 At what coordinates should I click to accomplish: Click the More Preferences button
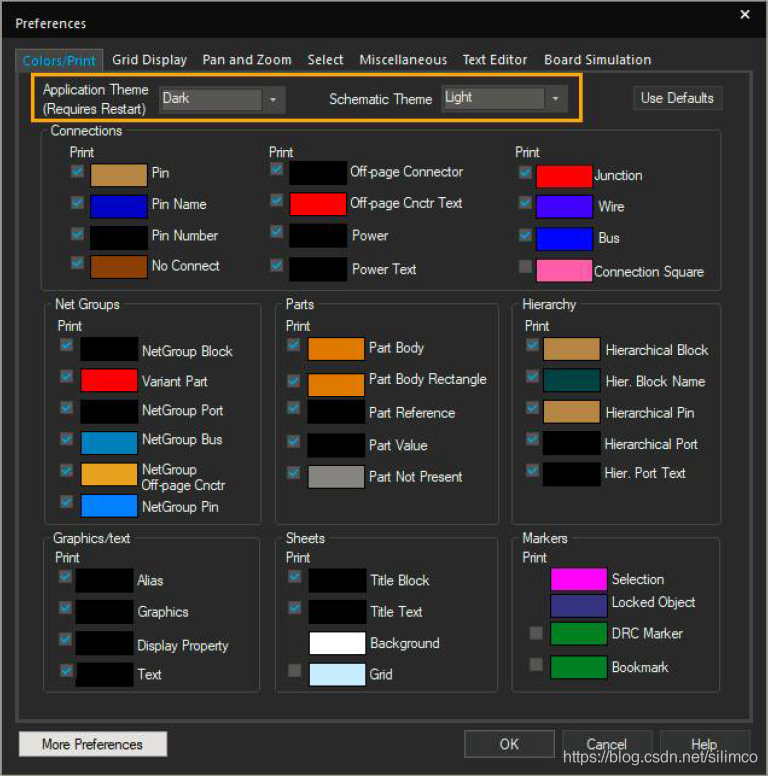tap(93, 744)
